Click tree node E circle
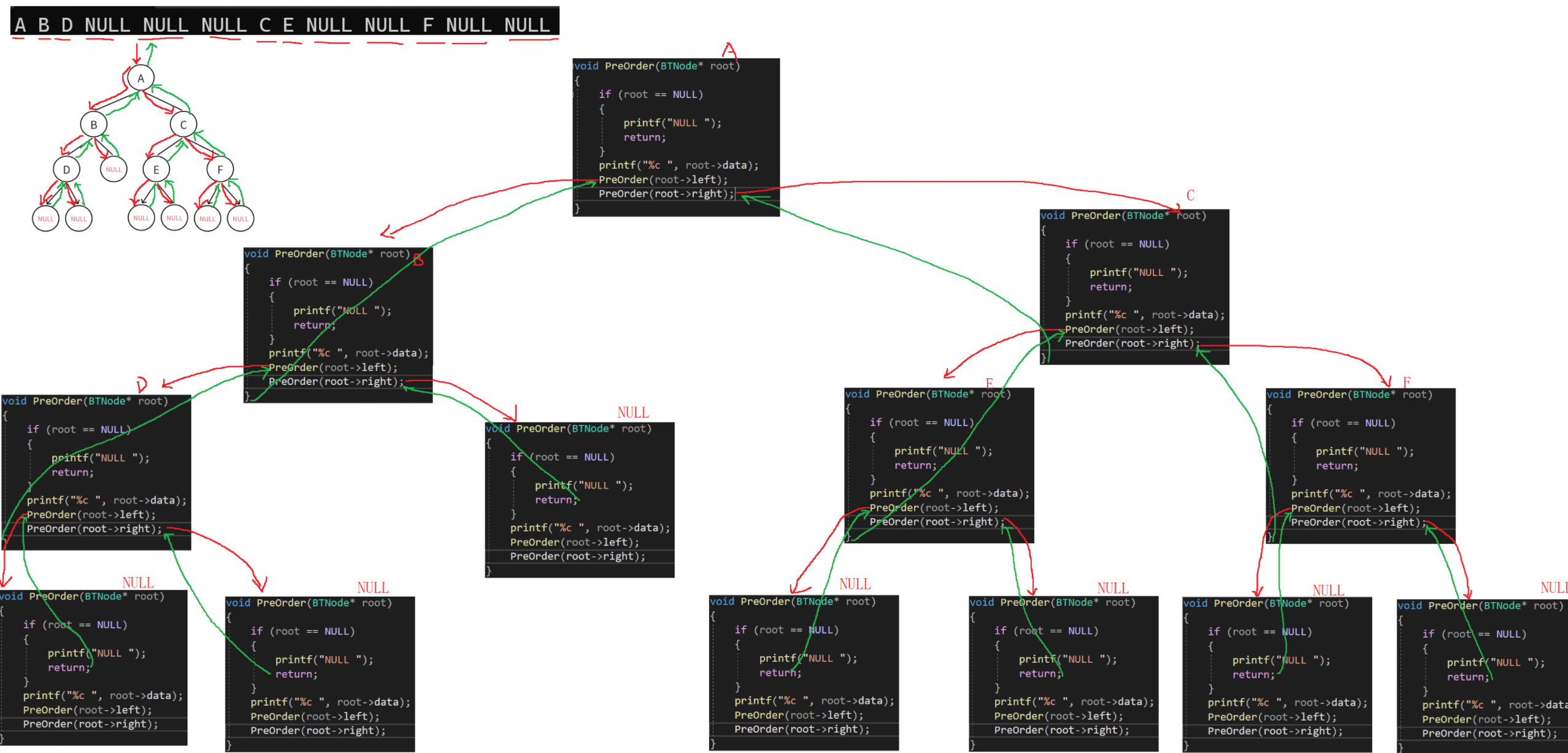The image size is (1568, 753). [156, 170]
